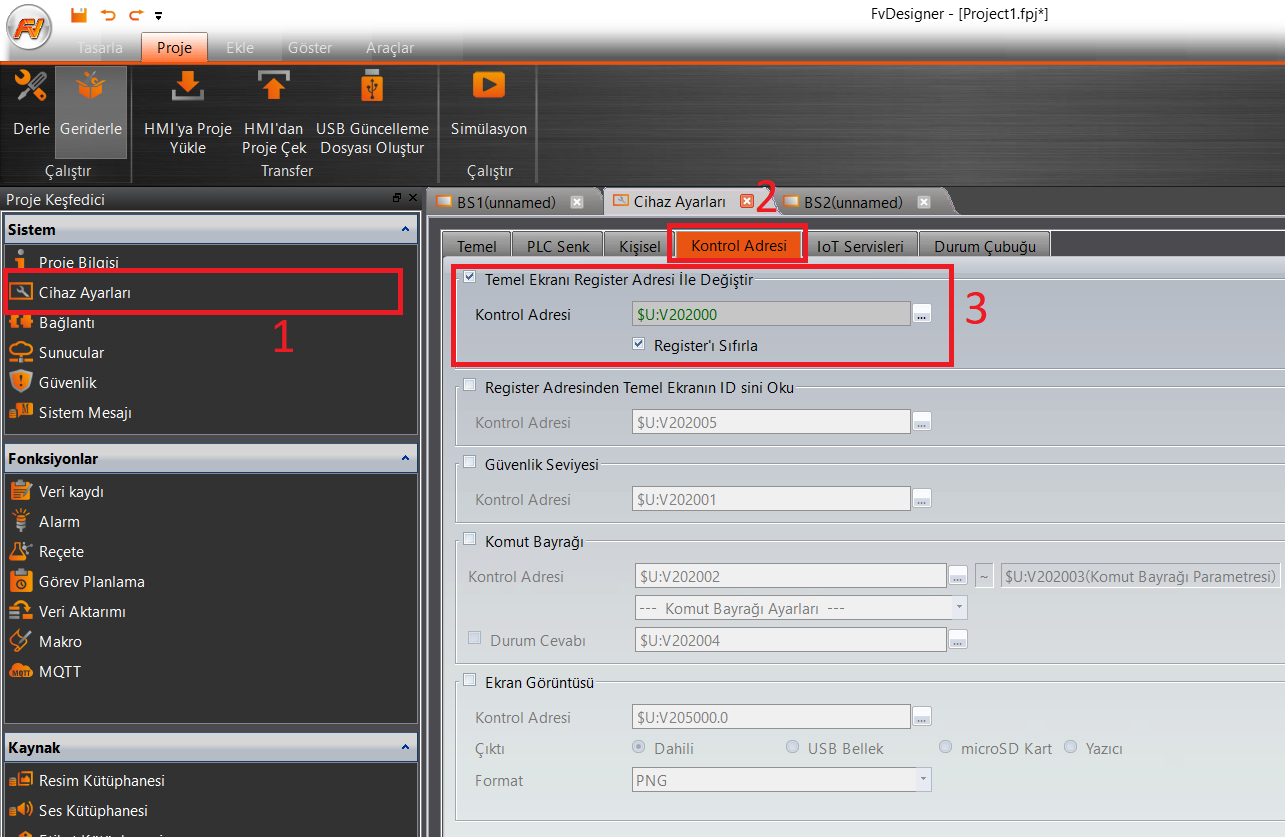Open quick access toolbar customize arrow

tap(158, 15)
